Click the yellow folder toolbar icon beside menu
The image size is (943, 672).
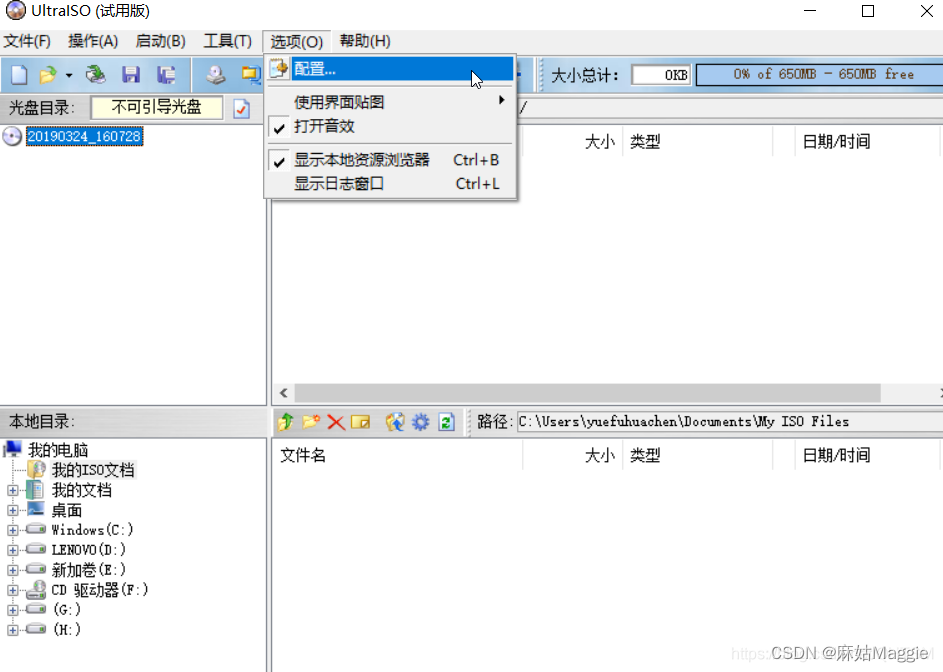[250, 75]
